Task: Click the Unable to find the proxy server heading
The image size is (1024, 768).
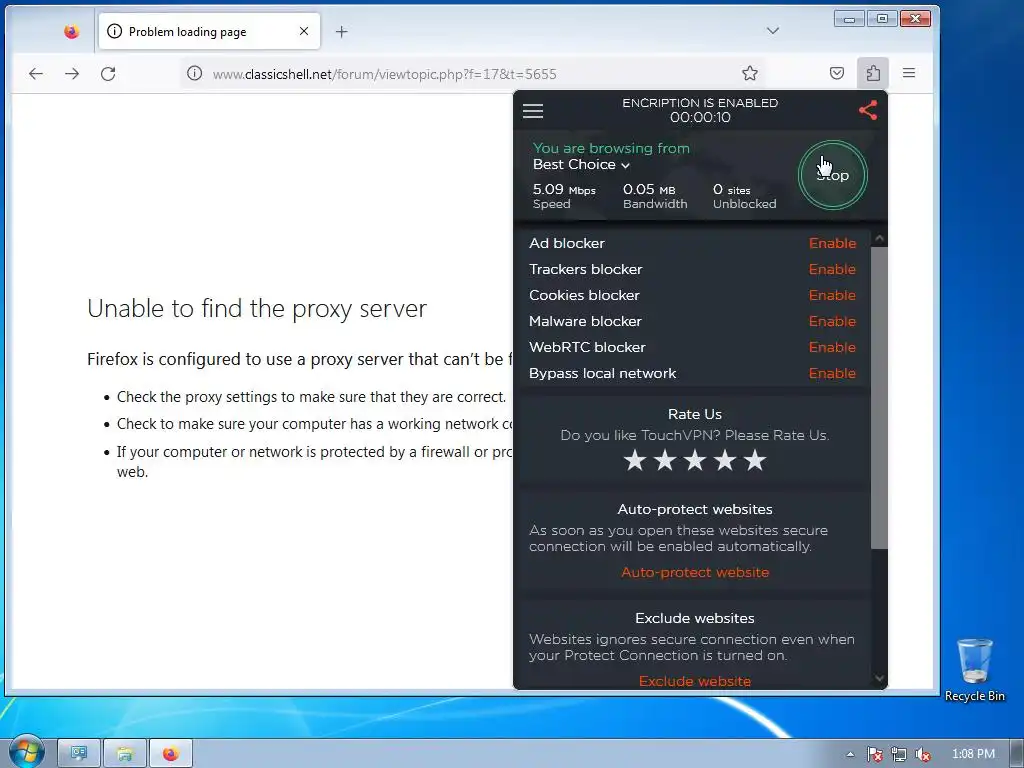Action: tap(257, 308)
